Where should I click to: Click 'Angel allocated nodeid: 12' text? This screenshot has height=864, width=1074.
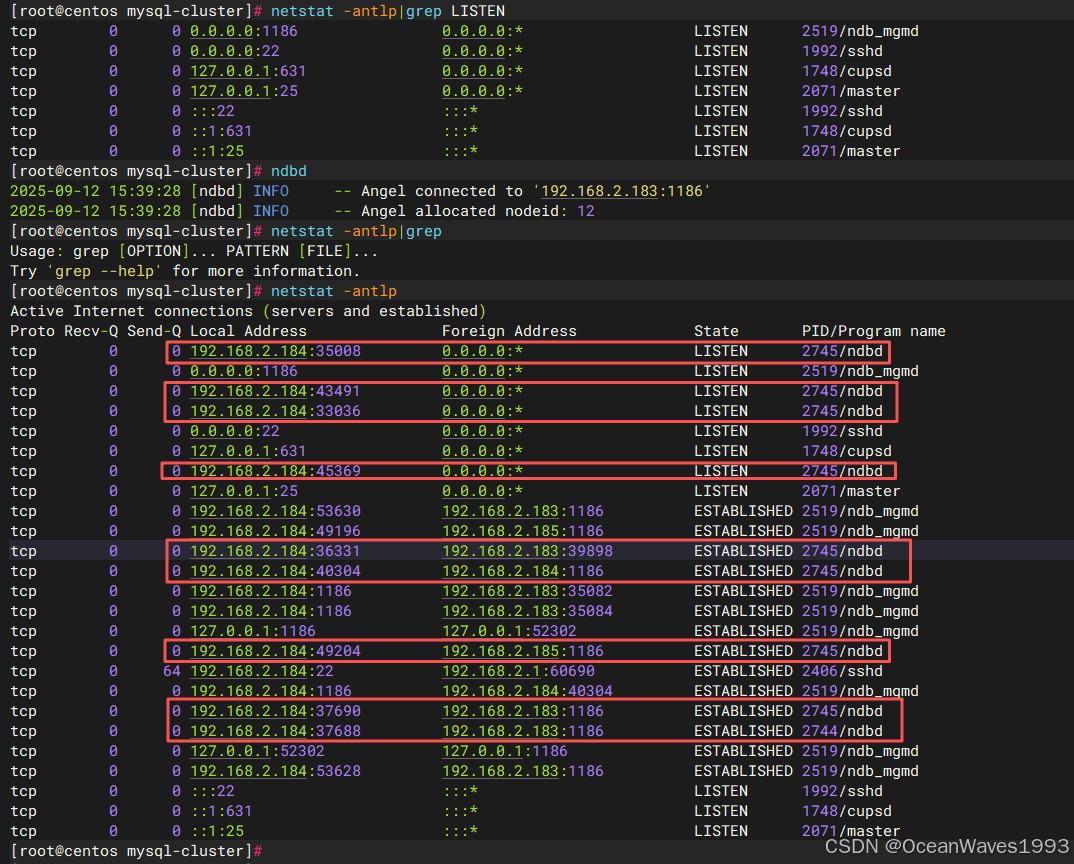pyautogui.click(x=477, y=211)
